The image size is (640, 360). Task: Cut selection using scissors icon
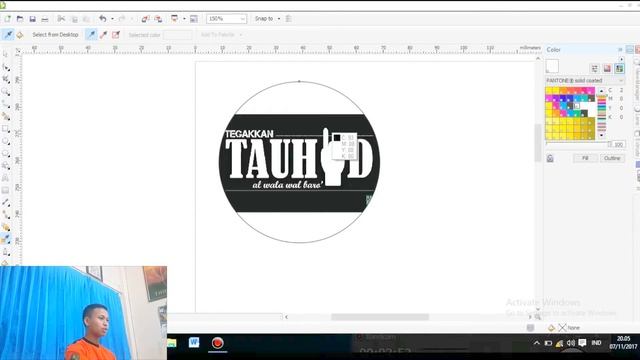[x=61, y=19]
